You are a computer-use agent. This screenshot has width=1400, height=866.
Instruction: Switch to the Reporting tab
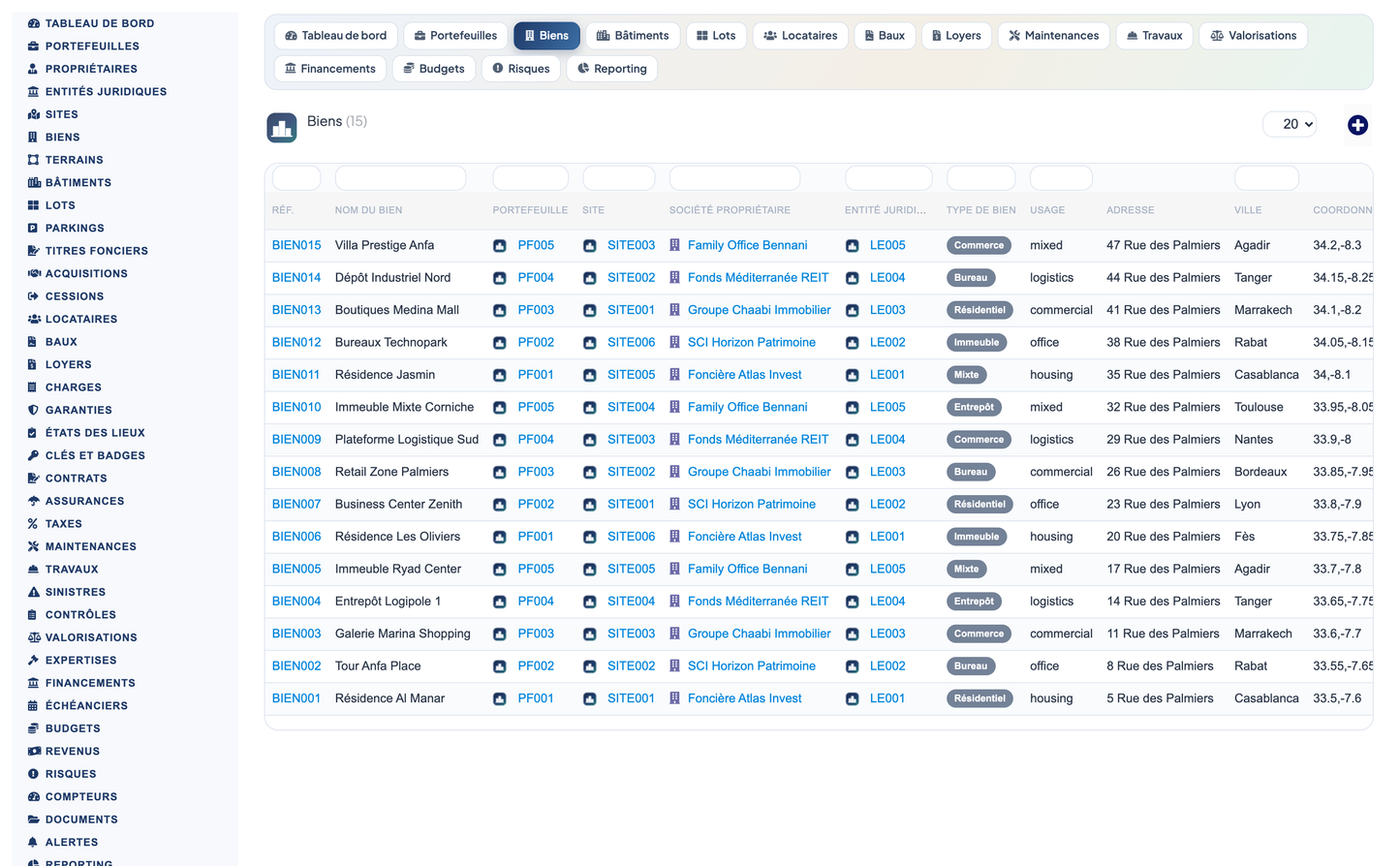[611, 69]
